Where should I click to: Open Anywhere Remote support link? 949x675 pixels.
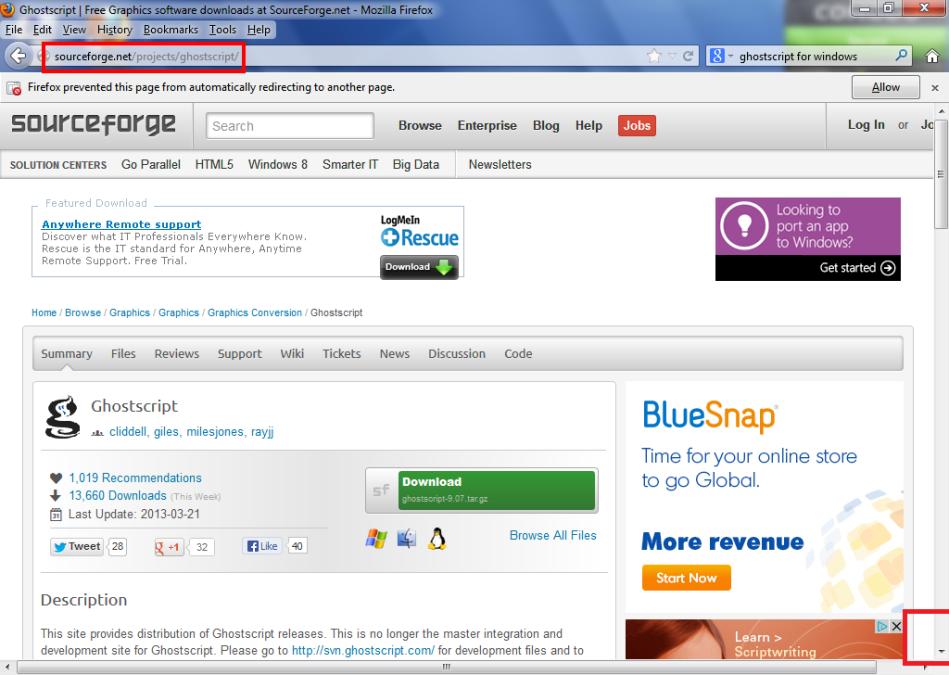pyautogui.click(x=121, y=224)
